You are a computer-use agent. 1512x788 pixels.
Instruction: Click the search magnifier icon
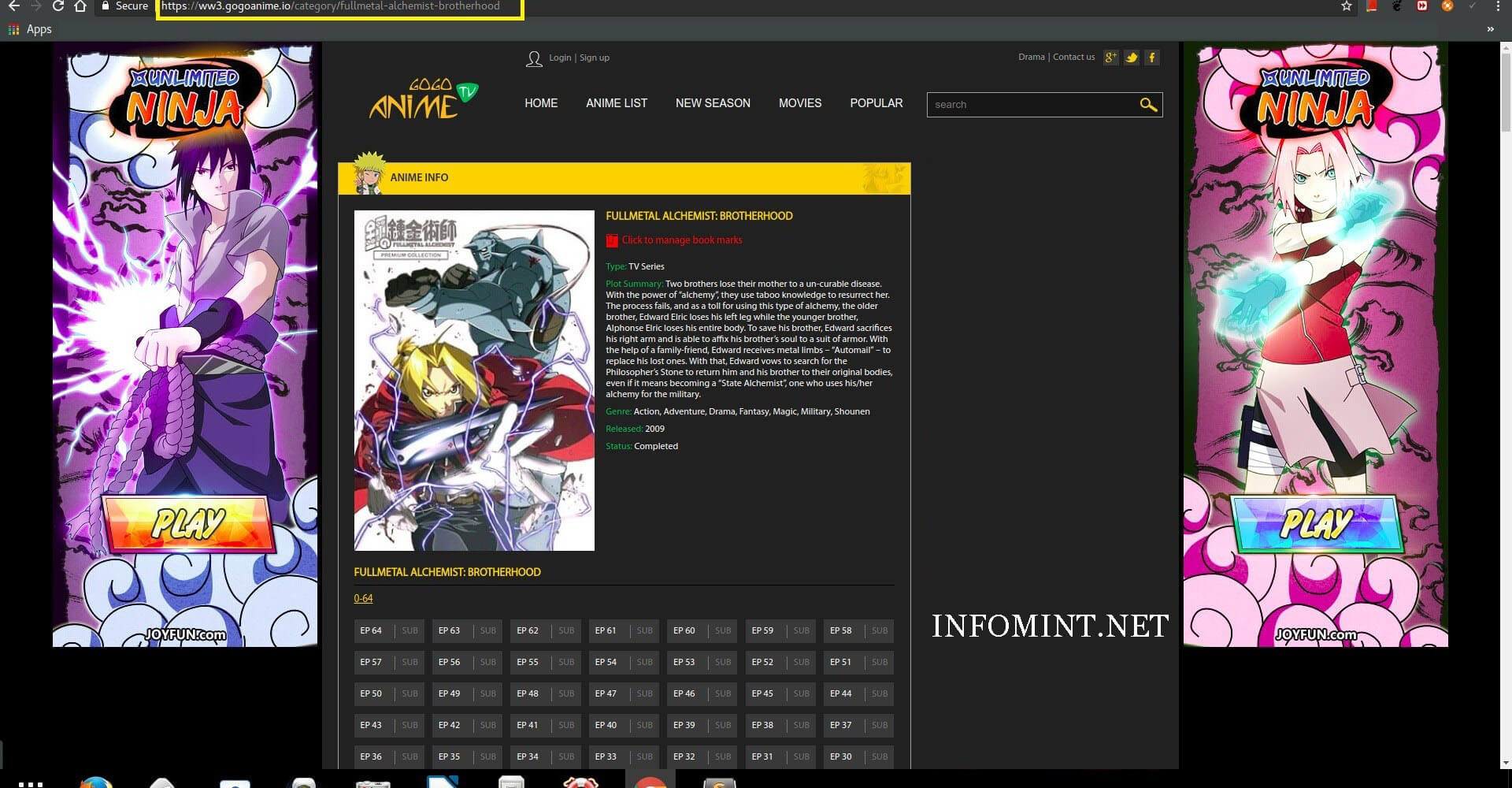pyautogui.click(x=1148, y=104)
